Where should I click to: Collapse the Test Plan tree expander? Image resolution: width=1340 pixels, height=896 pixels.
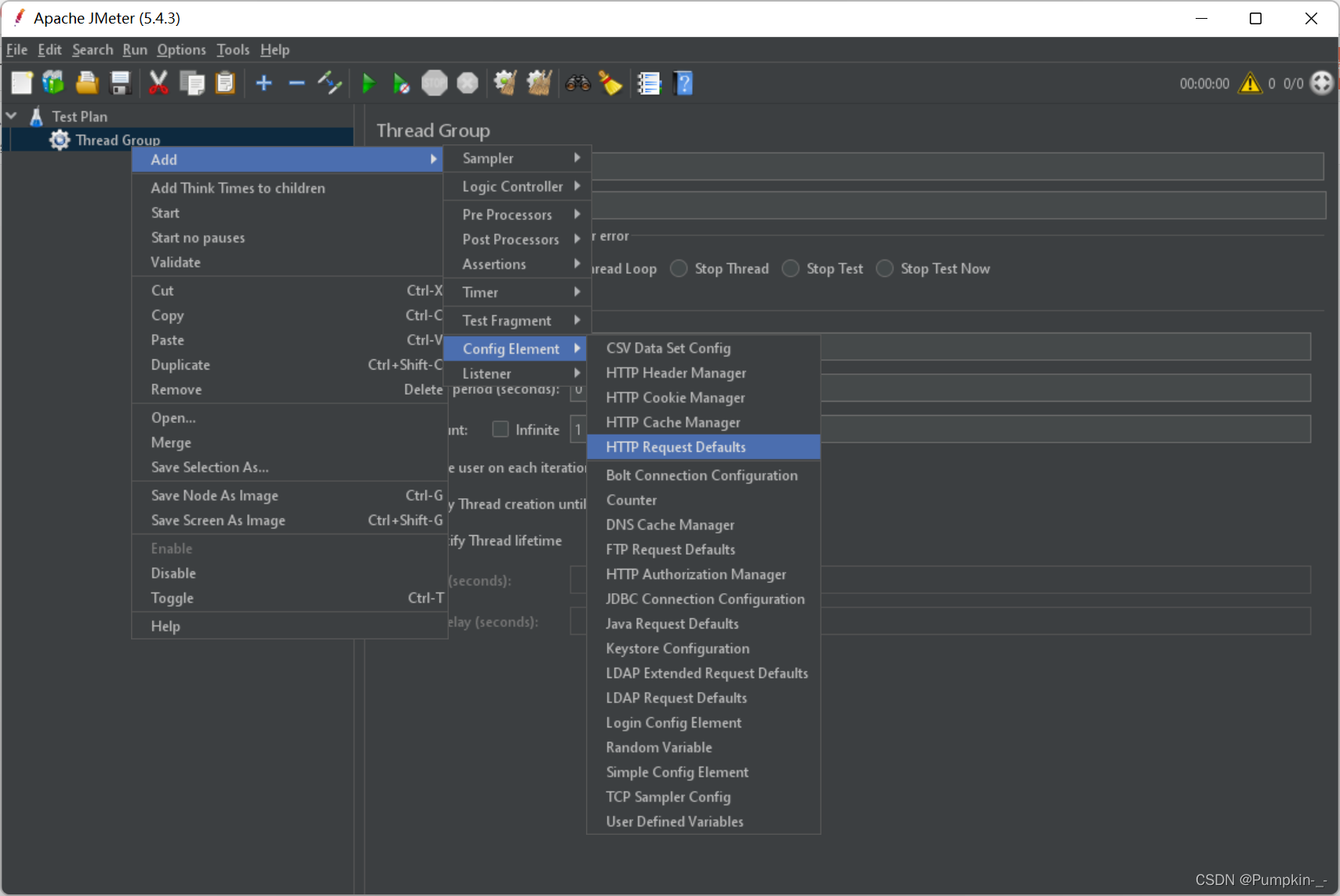pos(12,116)
